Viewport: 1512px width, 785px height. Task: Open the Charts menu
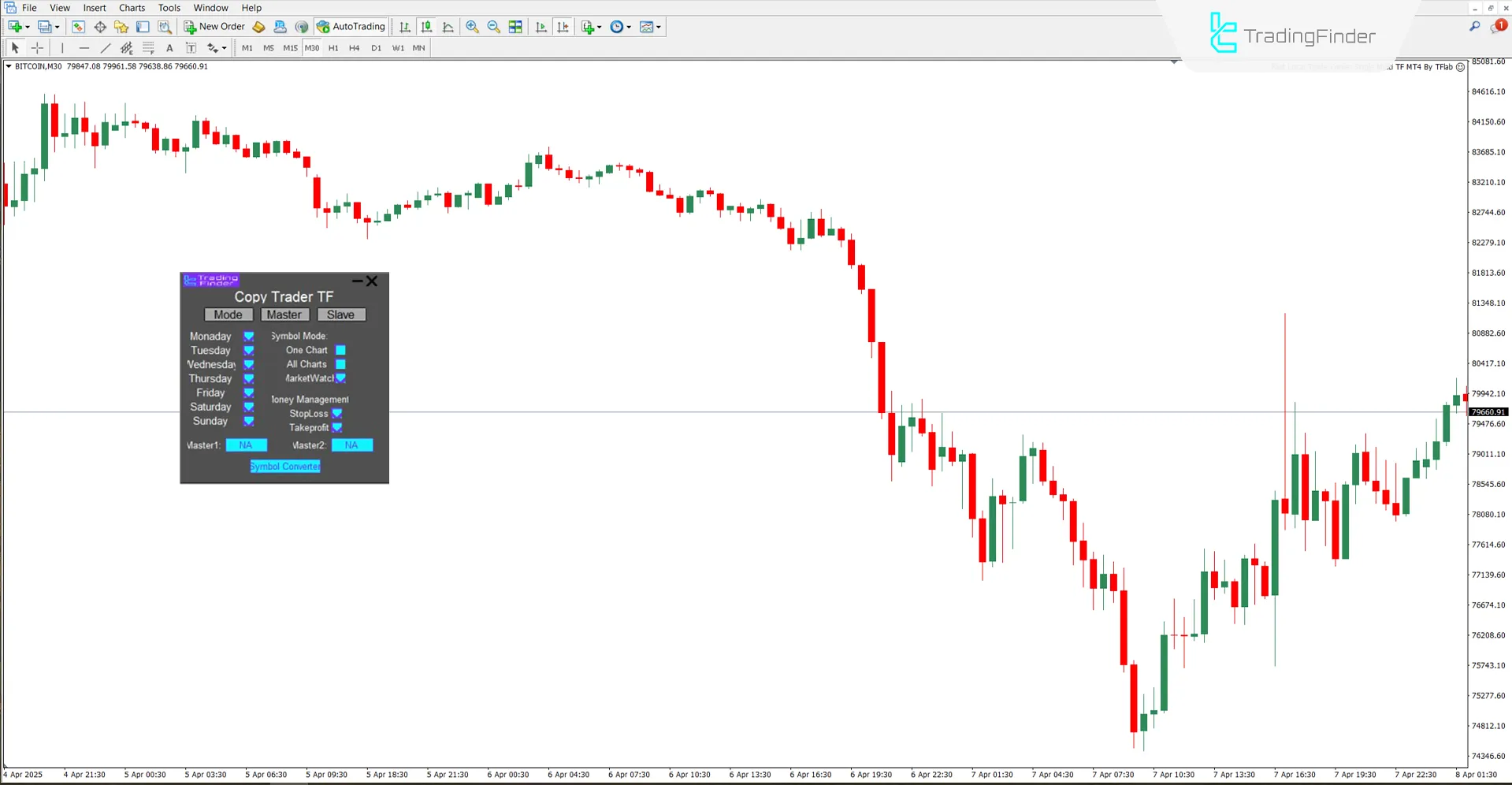[x=132, y=8]
